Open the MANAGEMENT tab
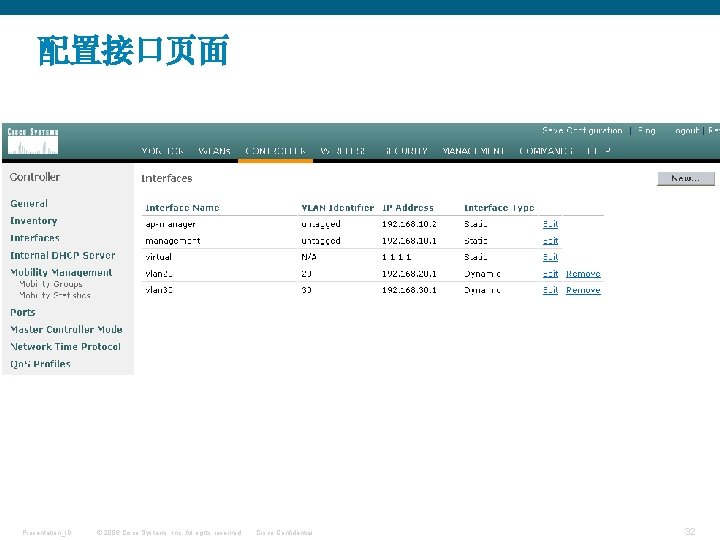This screenshot has height=540, width=720. coord(473,151)
